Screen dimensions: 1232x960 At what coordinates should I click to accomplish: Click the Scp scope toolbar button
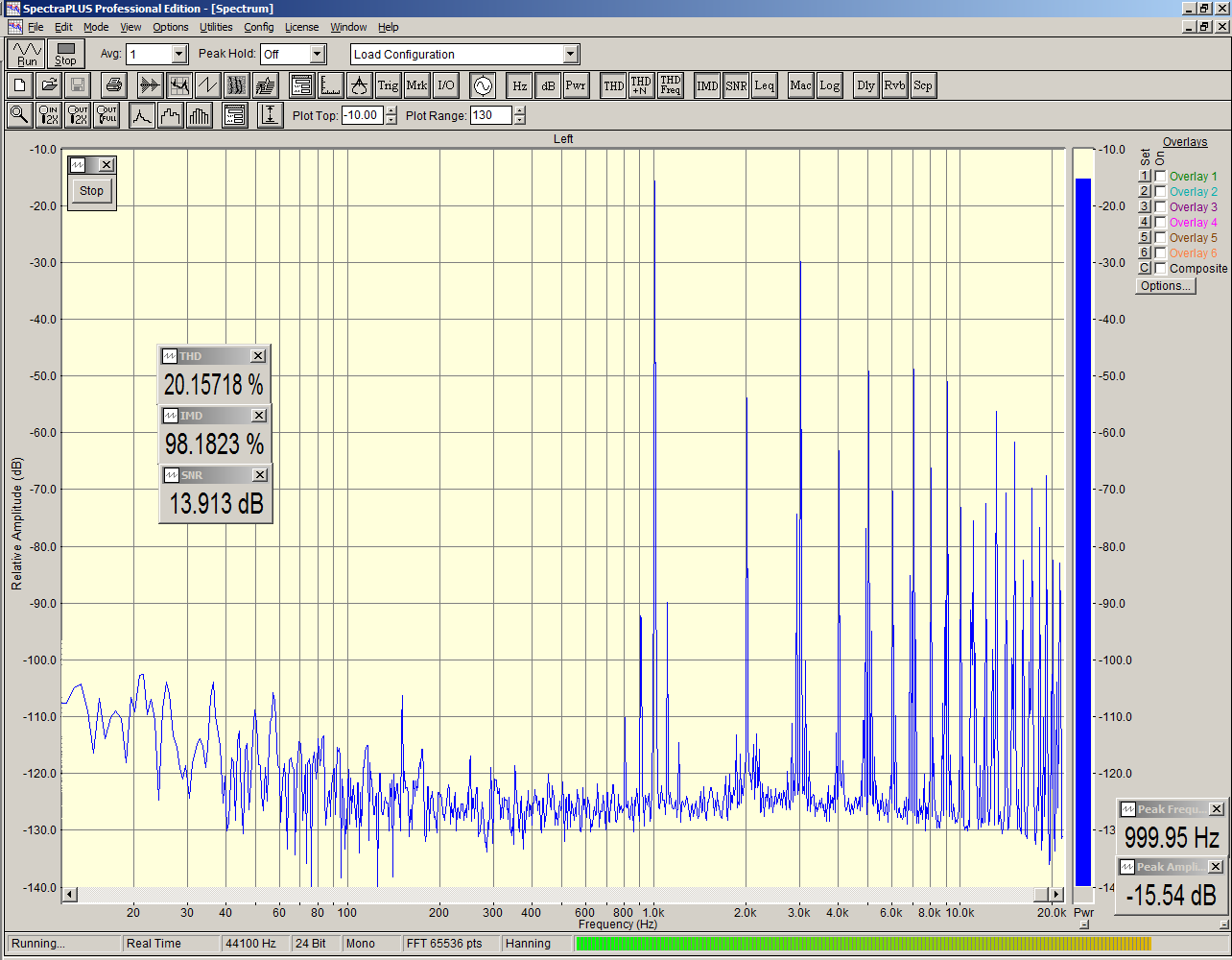(922, 85)
